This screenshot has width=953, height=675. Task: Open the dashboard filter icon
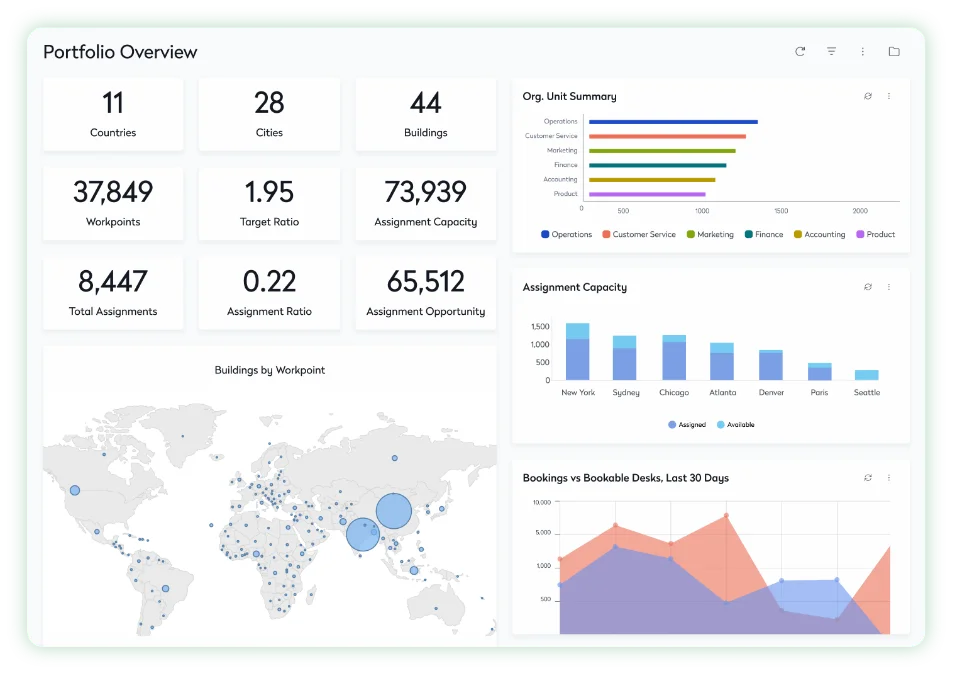831,52
